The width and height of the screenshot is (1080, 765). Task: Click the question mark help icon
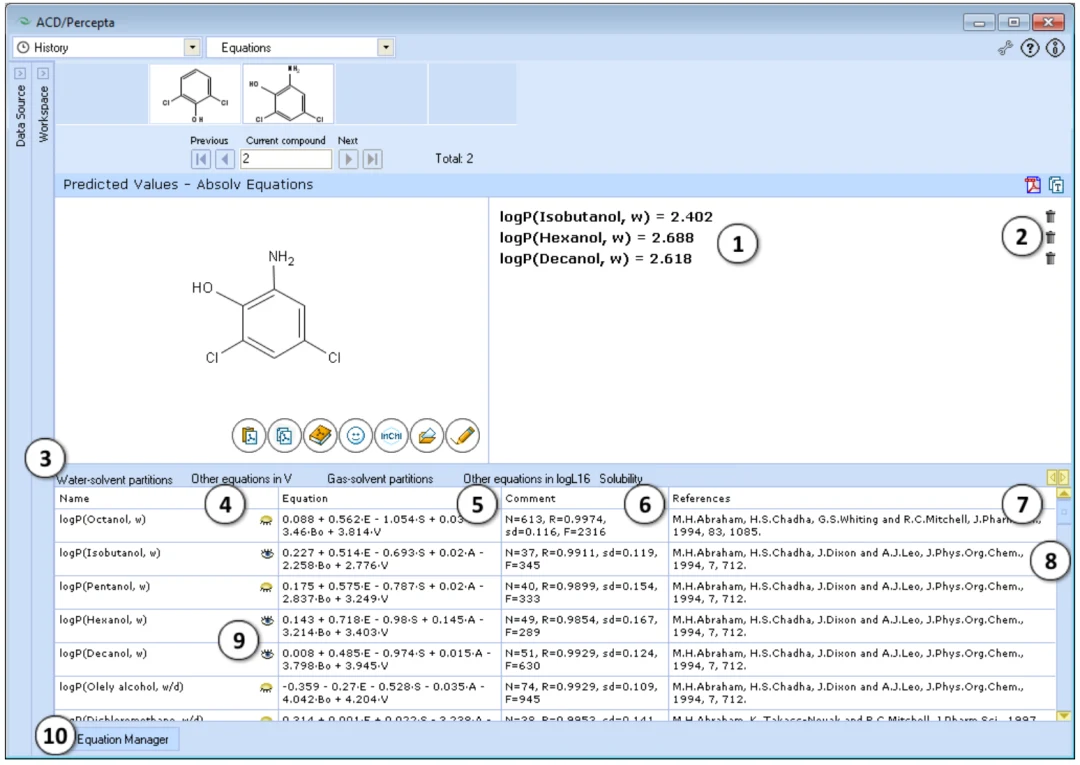click(1030, 48)
